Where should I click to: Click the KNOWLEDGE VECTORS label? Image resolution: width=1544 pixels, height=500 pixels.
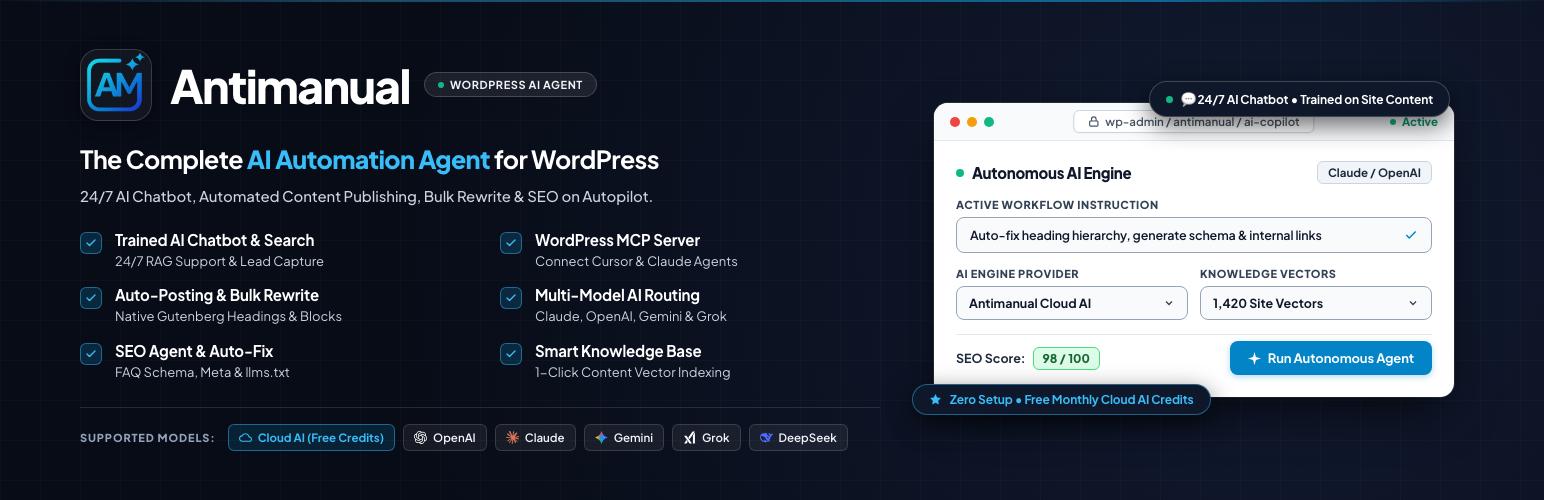(x=1268, y=274)
